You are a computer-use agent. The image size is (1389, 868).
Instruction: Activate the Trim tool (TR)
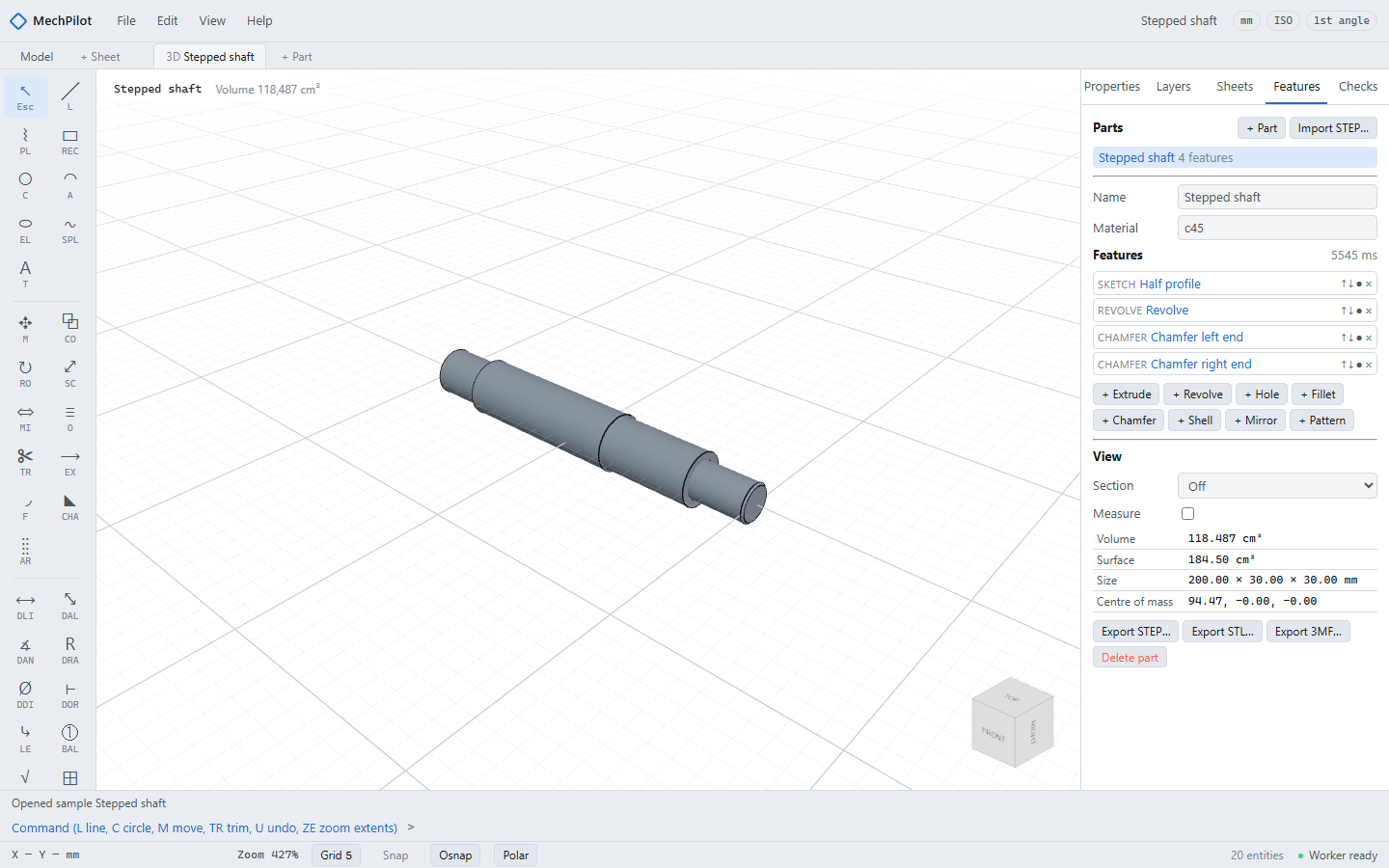click(x=25, y=462)
